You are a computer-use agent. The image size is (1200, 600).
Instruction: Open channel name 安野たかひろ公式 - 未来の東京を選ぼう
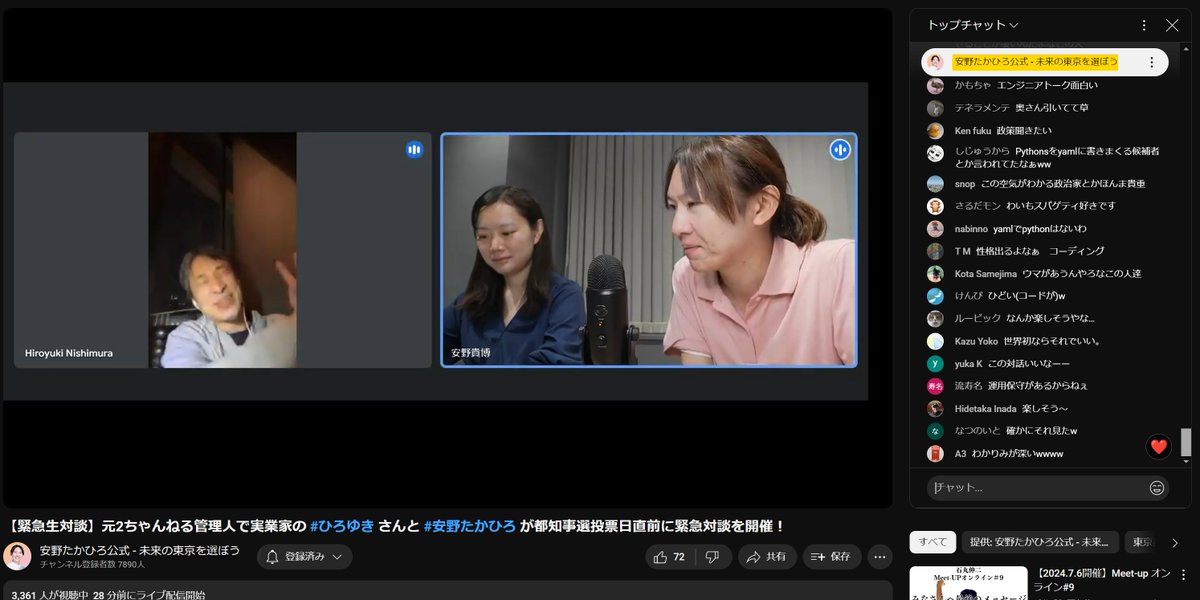(139, 550)
